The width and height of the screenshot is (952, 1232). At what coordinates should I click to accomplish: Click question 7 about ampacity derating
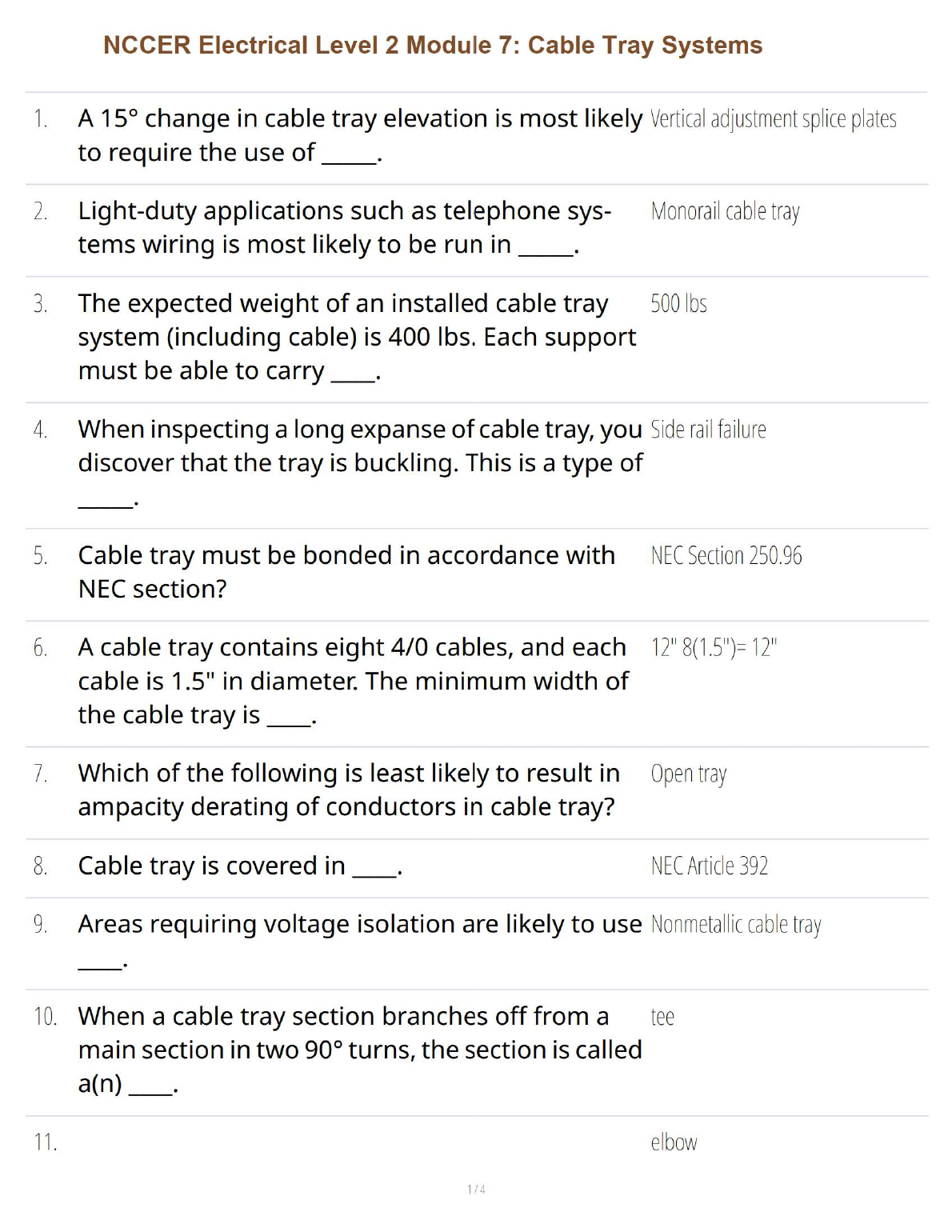(x=348, y=790)
